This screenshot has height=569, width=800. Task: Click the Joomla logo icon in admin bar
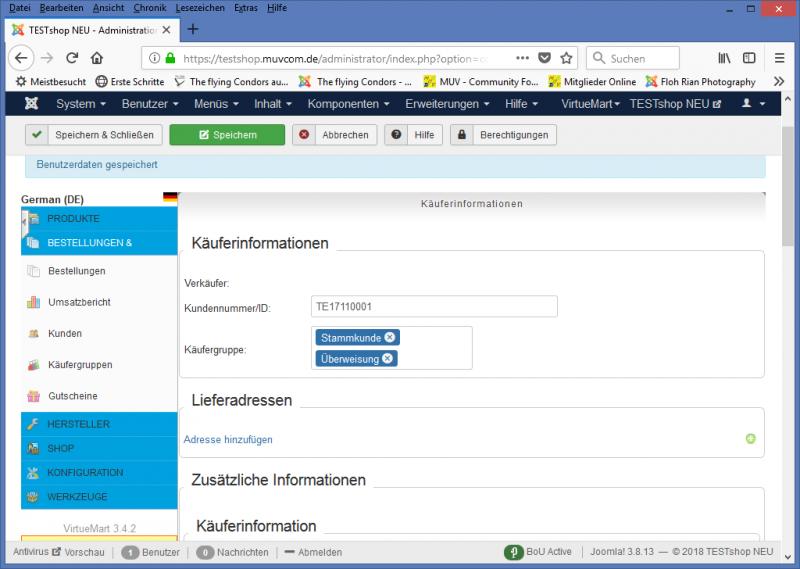pyautogui.click(x=32, y=104)
